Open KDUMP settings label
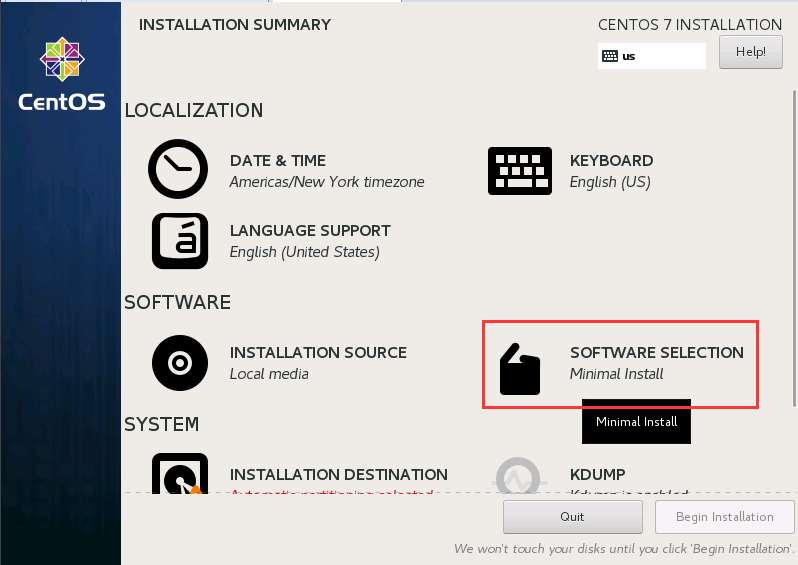Image resolution: width=798 pixels, height=565 pixels. 597,474
